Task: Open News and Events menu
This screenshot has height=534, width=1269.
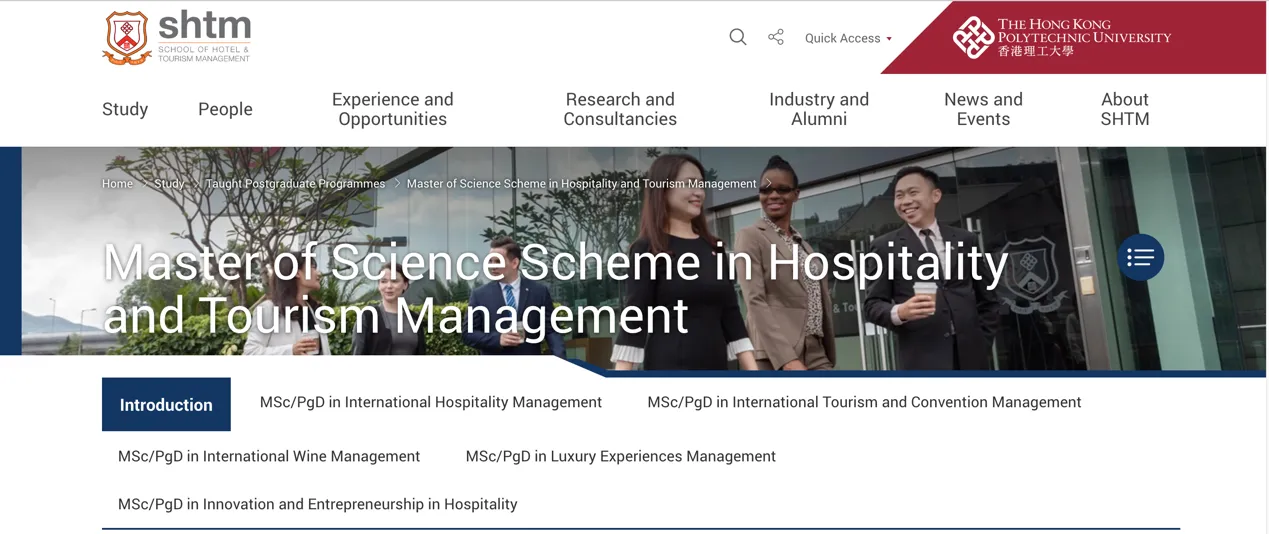Action: click(983, 109)
